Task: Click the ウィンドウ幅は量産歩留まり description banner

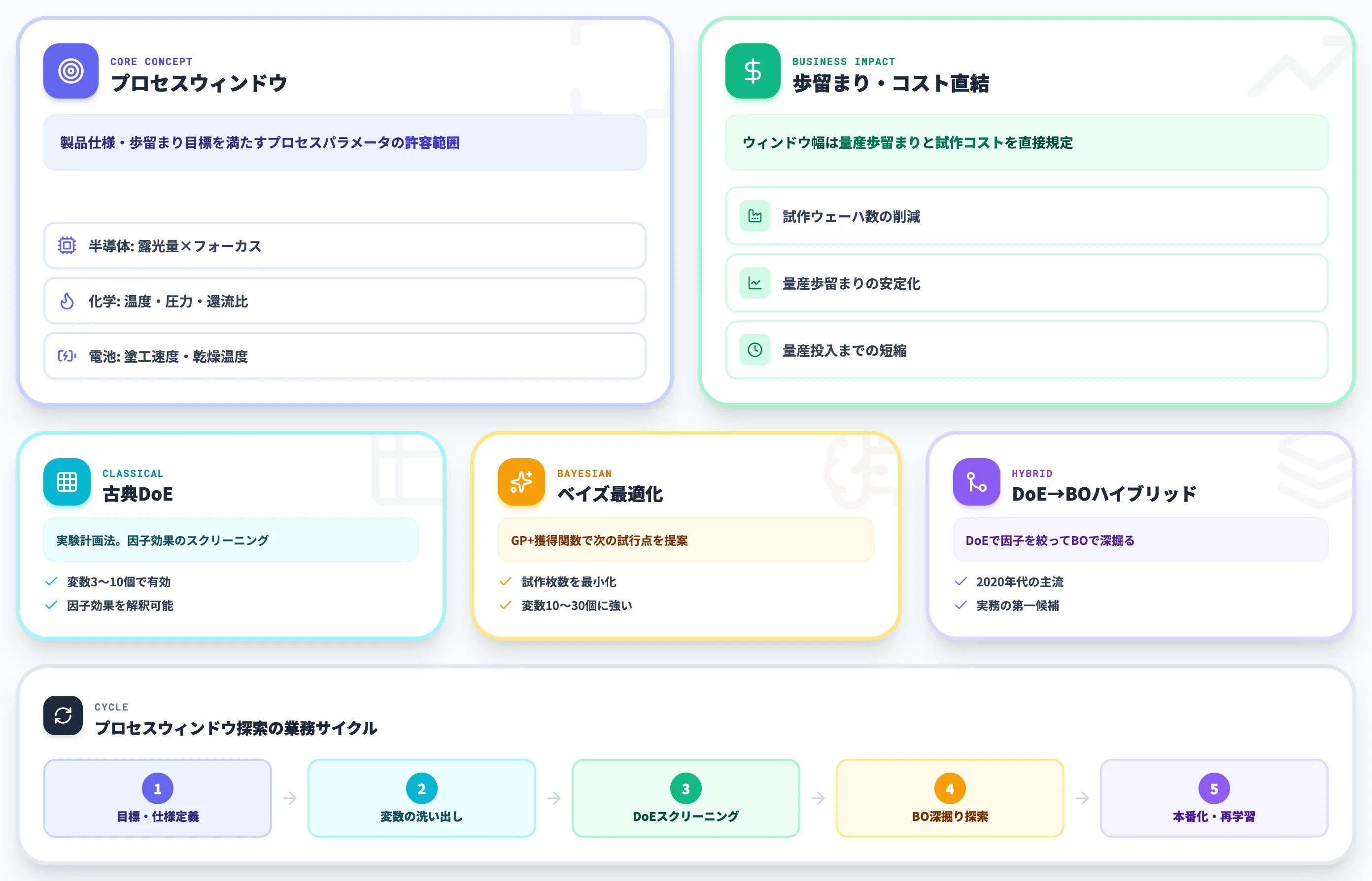Action: 1027,142
